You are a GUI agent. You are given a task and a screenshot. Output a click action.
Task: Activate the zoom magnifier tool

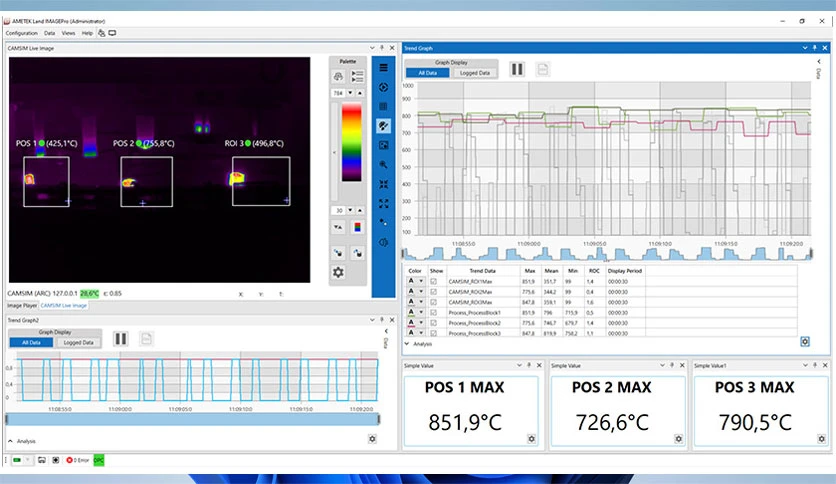point(383,165)
